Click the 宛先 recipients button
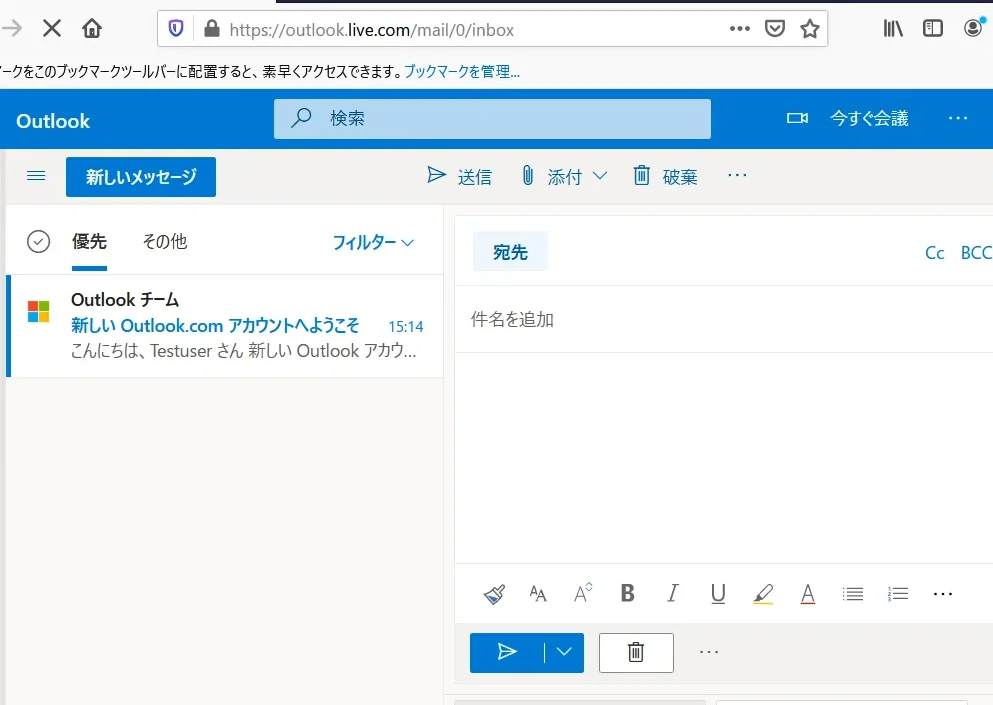 [510, 252]
